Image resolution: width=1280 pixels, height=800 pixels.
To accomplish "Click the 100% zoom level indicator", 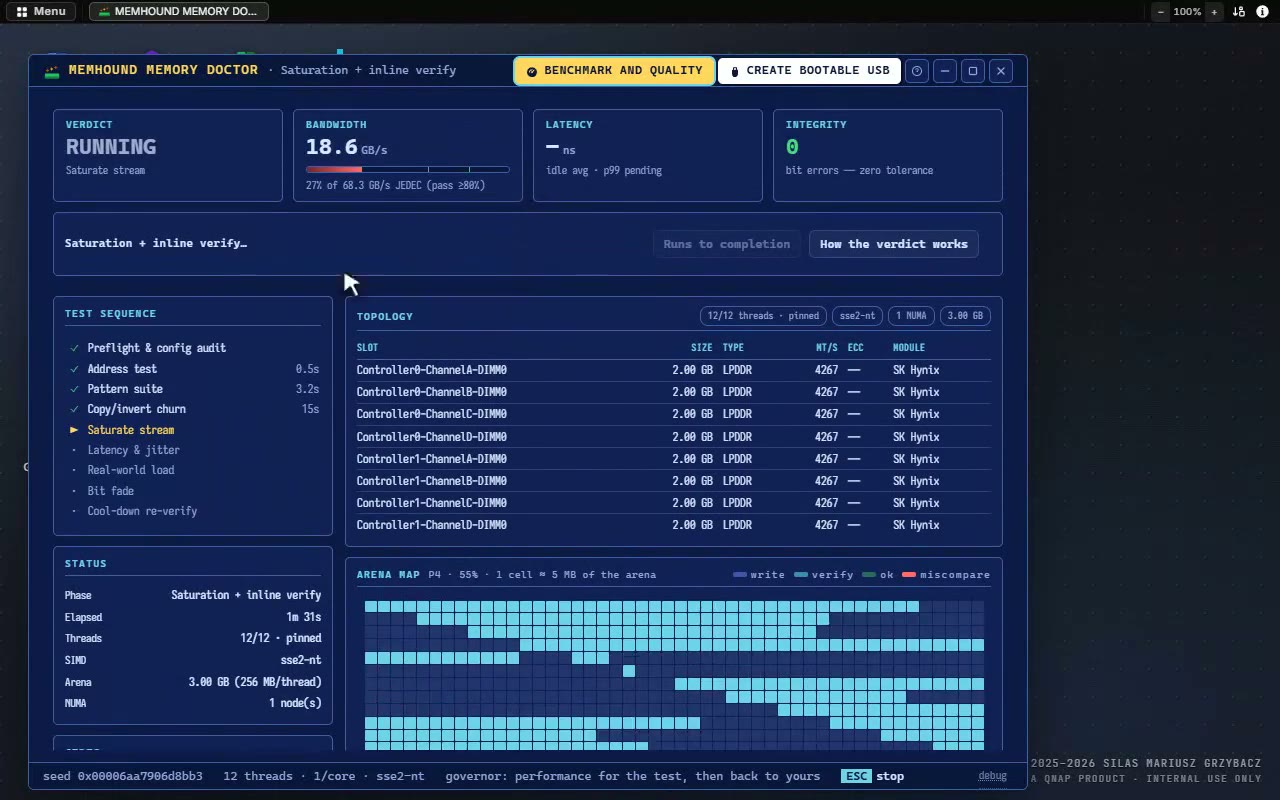I will click(1188, 12).
